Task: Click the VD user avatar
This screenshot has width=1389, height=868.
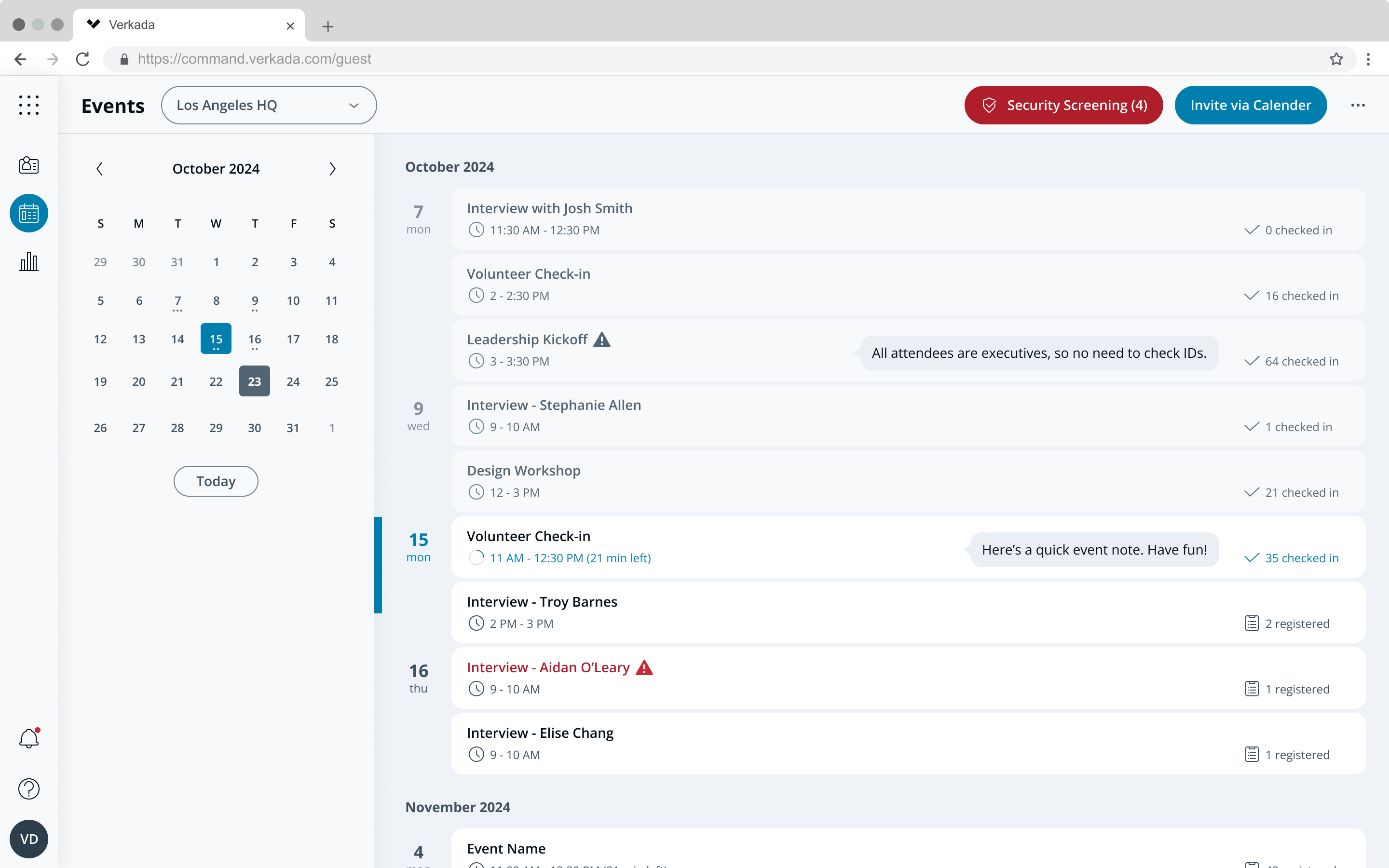Action: (x=29, y=839)
